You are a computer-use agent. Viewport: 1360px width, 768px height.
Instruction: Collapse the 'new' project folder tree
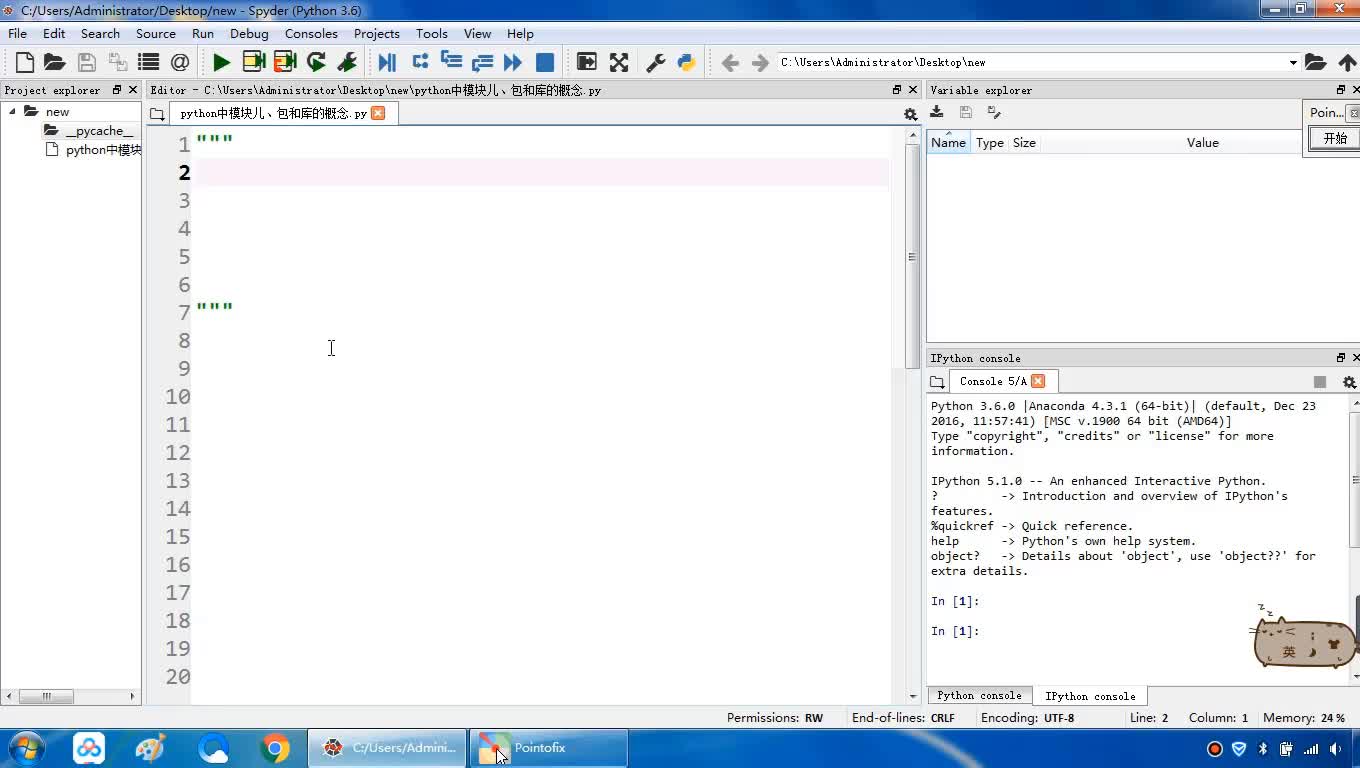13,111
